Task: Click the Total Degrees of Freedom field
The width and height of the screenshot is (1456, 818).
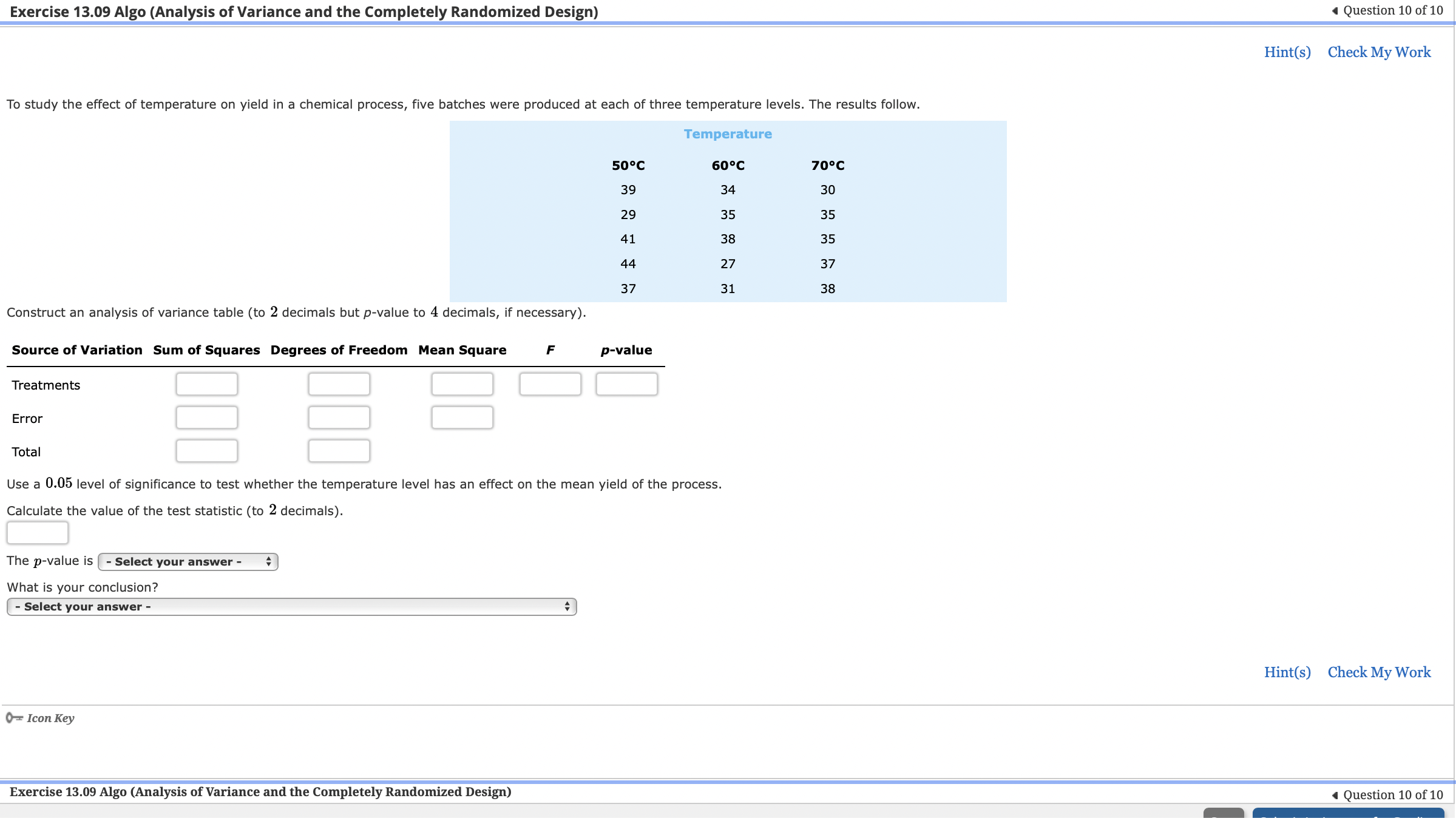Action: [339, 450]
